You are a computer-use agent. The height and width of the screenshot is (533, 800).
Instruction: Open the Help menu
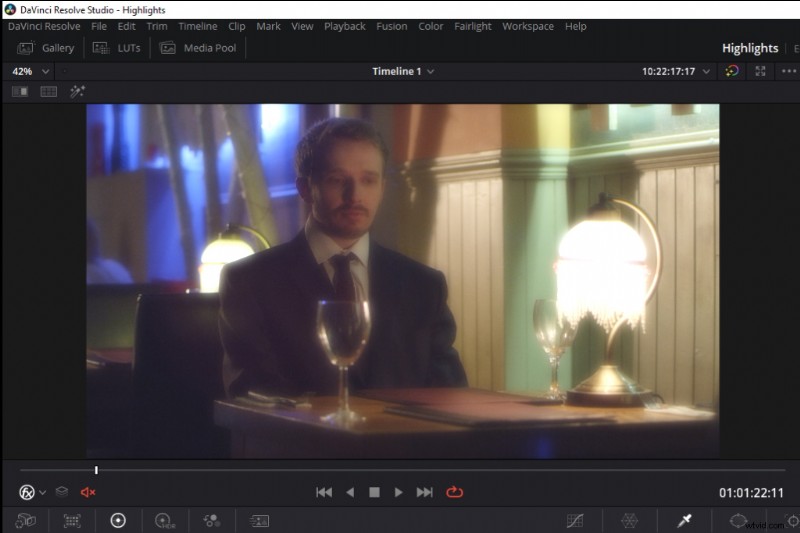pyautogui.click(x=576, y=27)
